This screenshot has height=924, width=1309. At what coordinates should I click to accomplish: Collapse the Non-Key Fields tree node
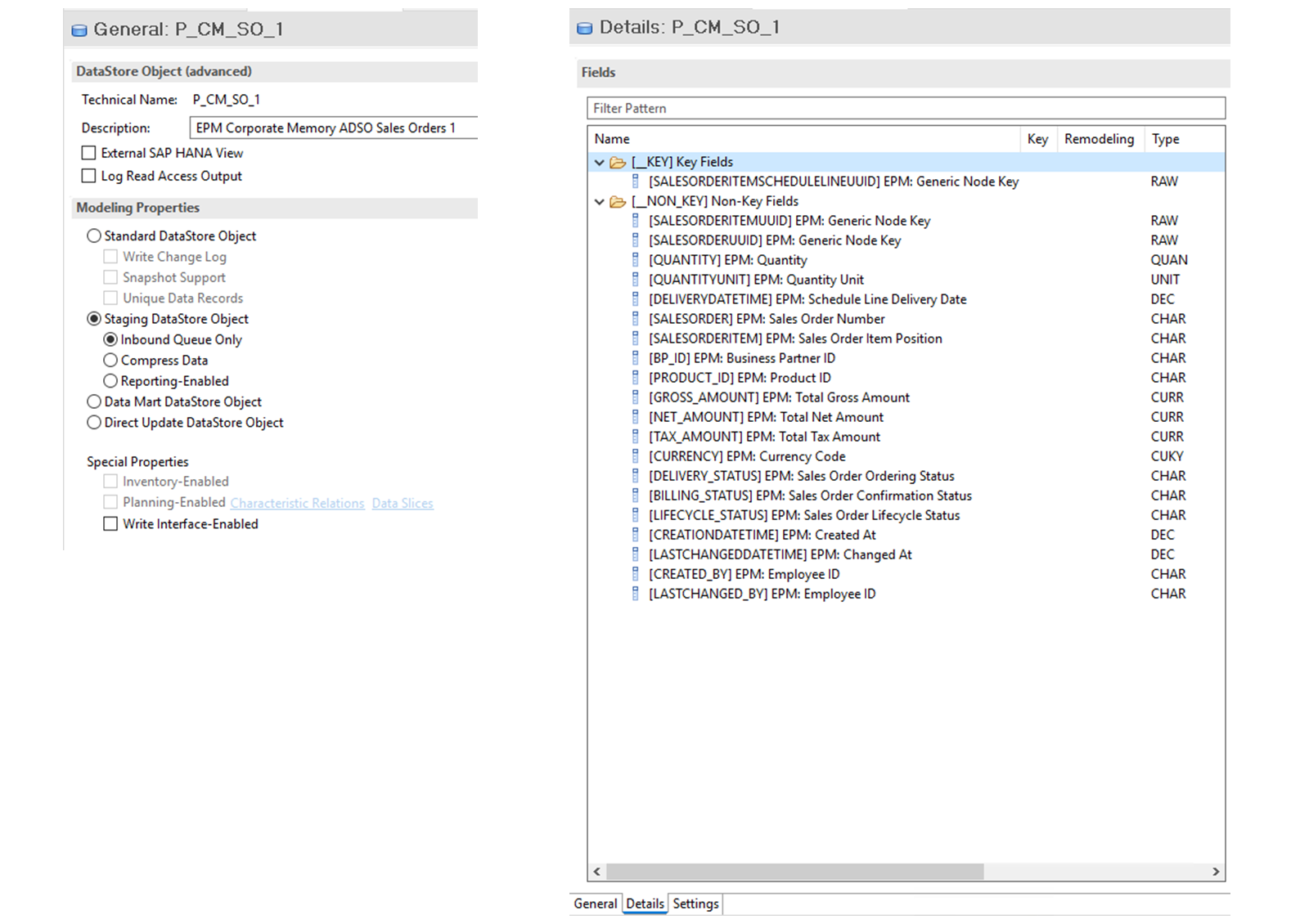600,201
